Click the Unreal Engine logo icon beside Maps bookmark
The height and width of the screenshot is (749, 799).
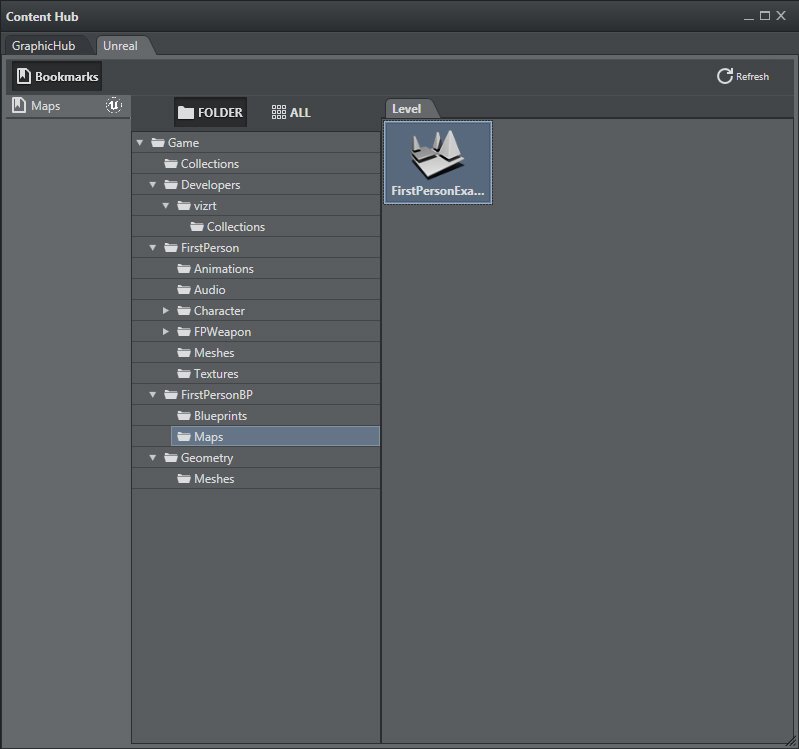coord(115,105)
